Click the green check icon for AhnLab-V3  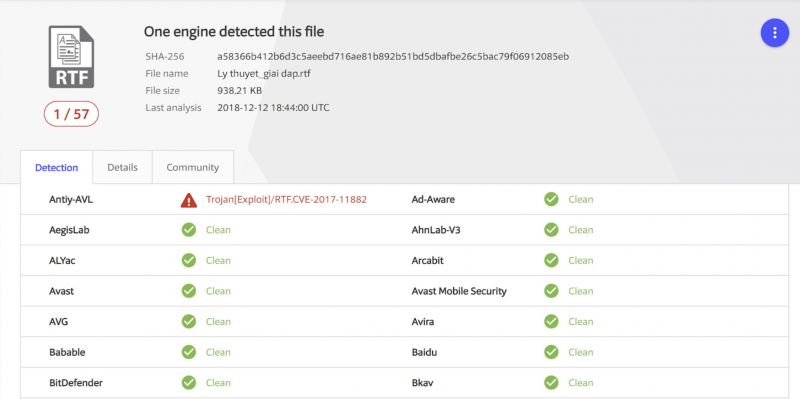(551, 230)
